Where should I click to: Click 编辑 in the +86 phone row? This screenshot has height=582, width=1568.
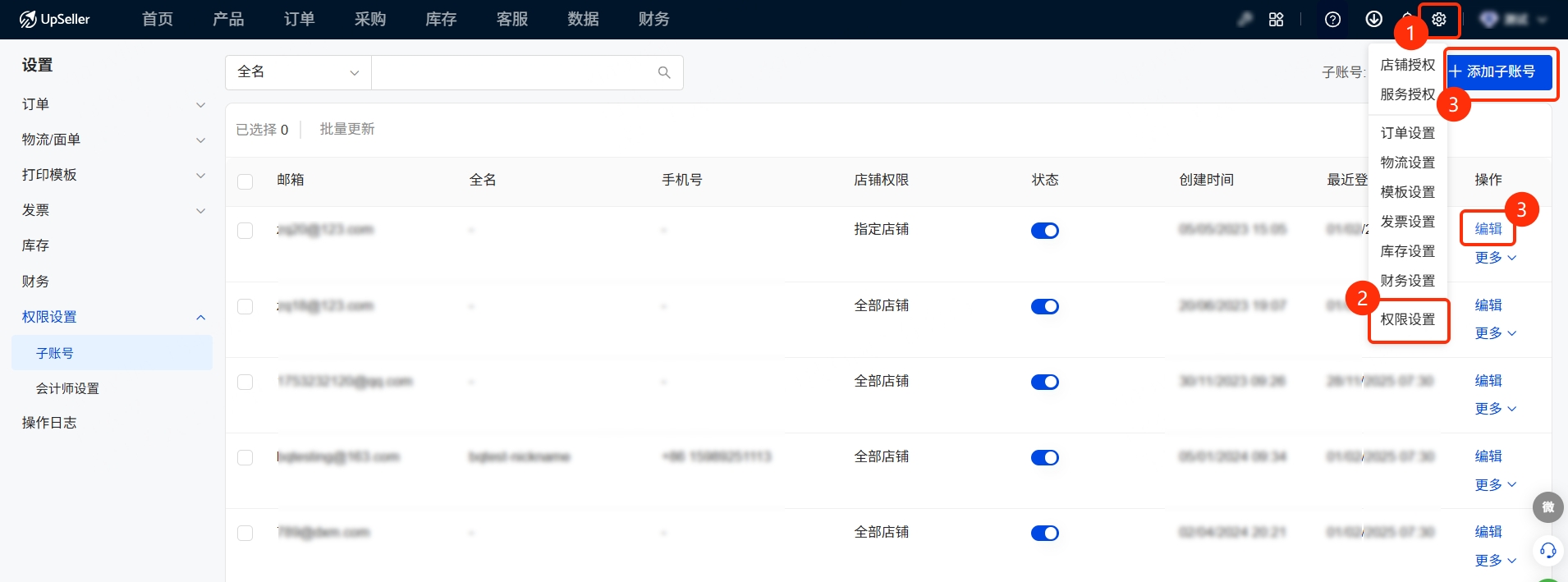pos(1488,456)
